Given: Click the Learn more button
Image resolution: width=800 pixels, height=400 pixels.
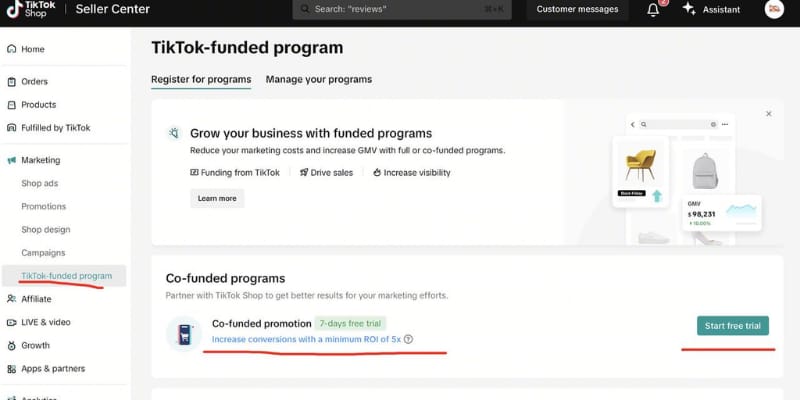Looking at the screenshot, I should point(217,198).
